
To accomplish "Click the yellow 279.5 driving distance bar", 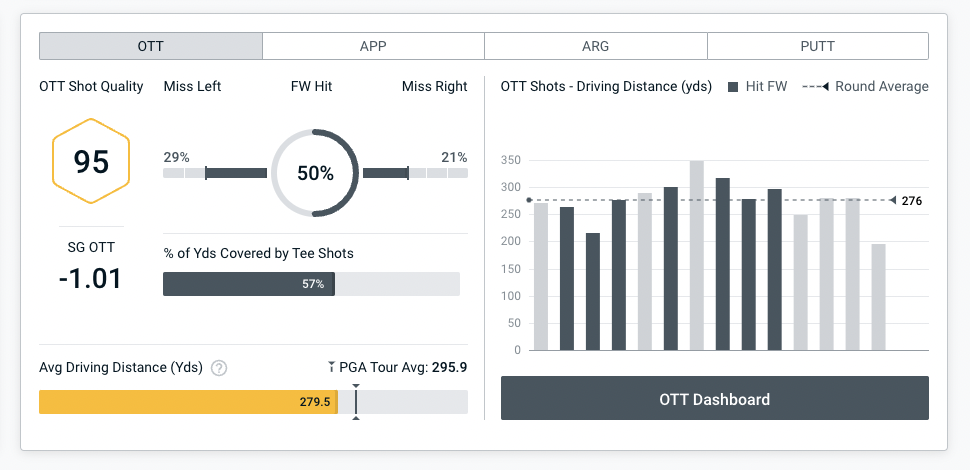I will point(188,402).
